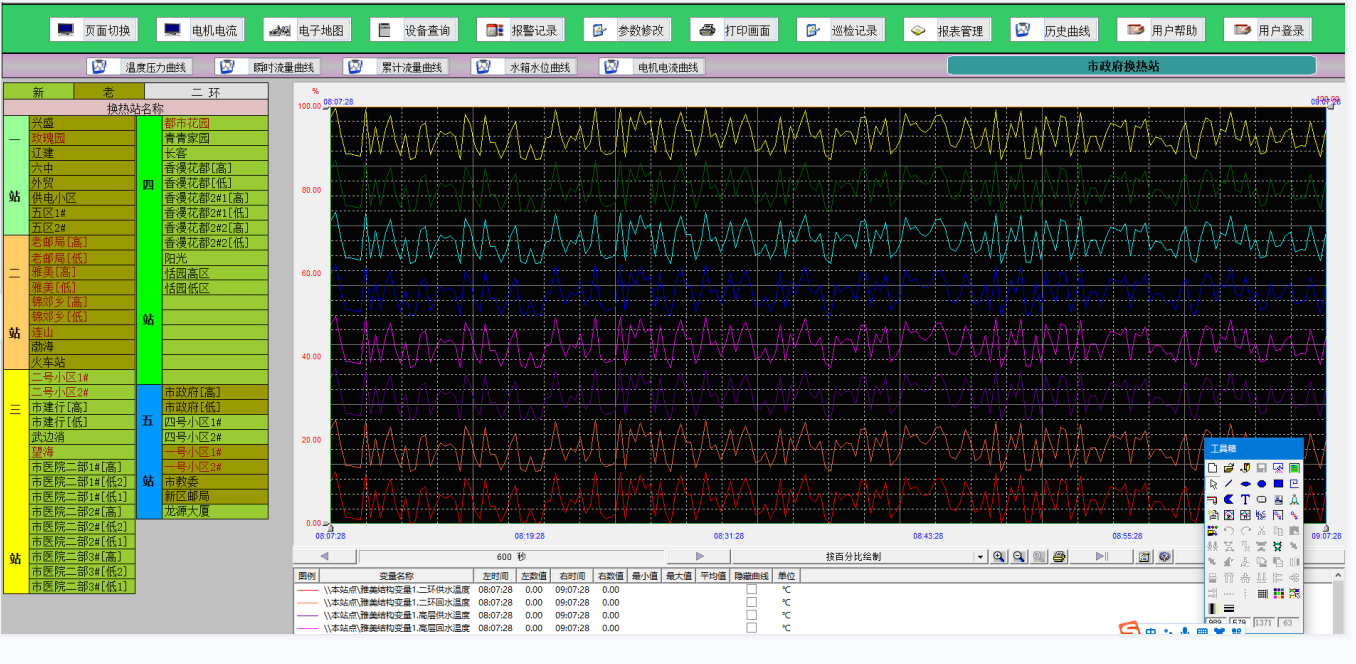This screenshot has height=664, width=1356.
Task: Choose the line drawing tool in the toolbox
Action: [1229, 484]
